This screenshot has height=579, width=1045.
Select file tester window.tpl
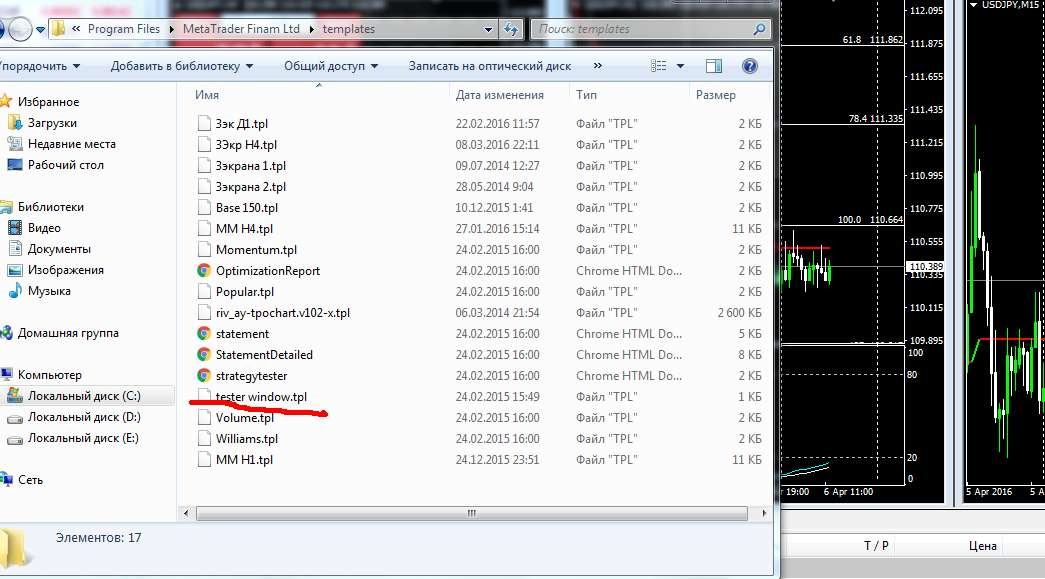tap(261, 396)
